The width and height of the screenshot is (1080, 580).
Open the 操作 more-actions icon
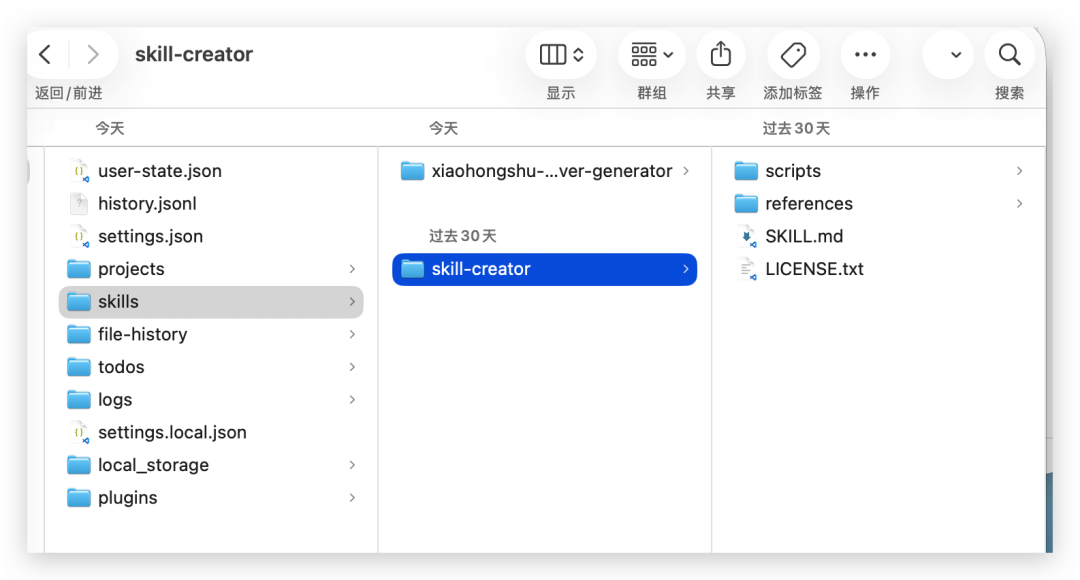(x=864, y=55)
